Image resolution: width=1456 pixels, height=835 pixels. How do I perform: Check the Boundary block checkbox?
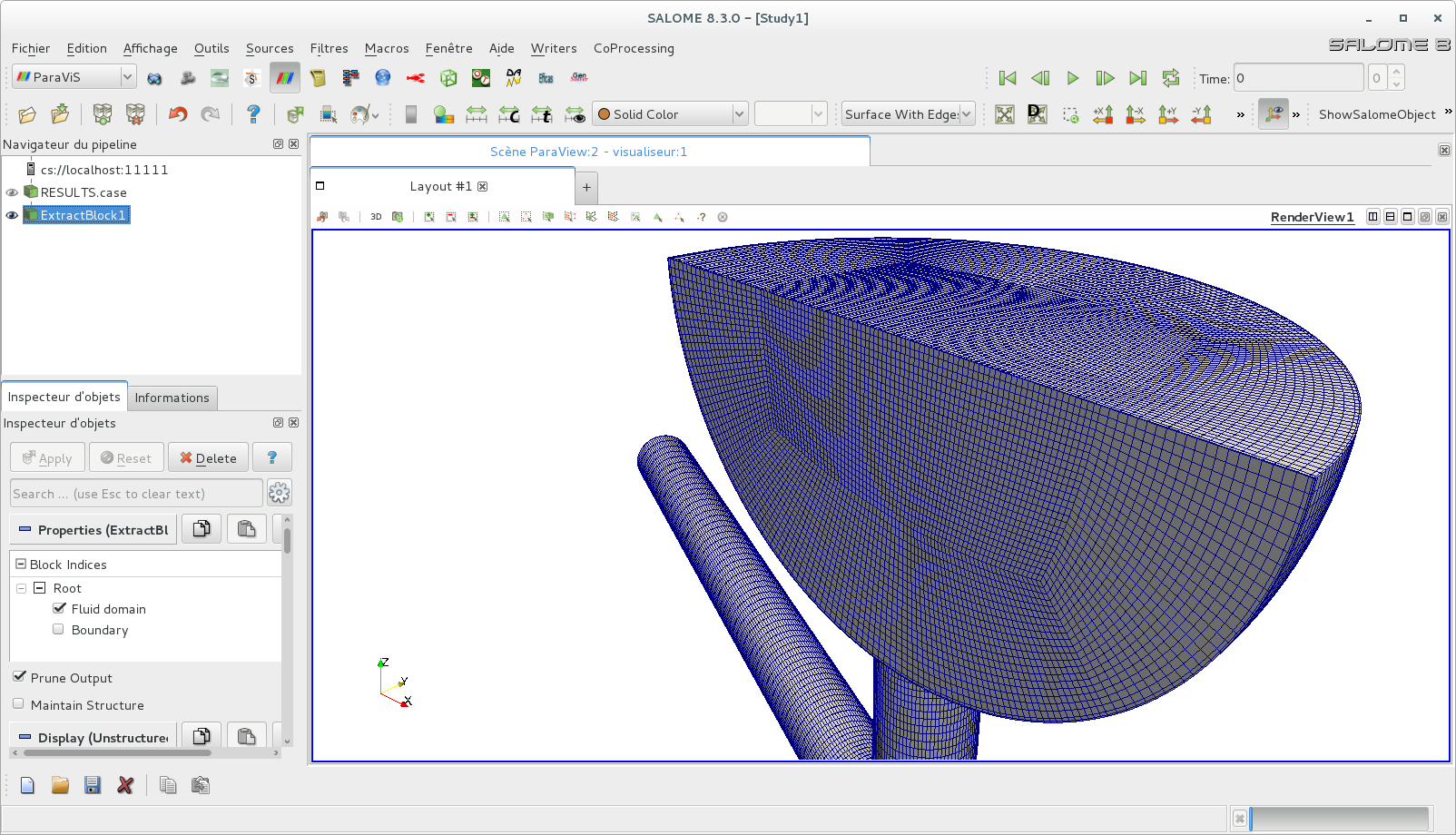pyautogui.click(x=58, y=629)
